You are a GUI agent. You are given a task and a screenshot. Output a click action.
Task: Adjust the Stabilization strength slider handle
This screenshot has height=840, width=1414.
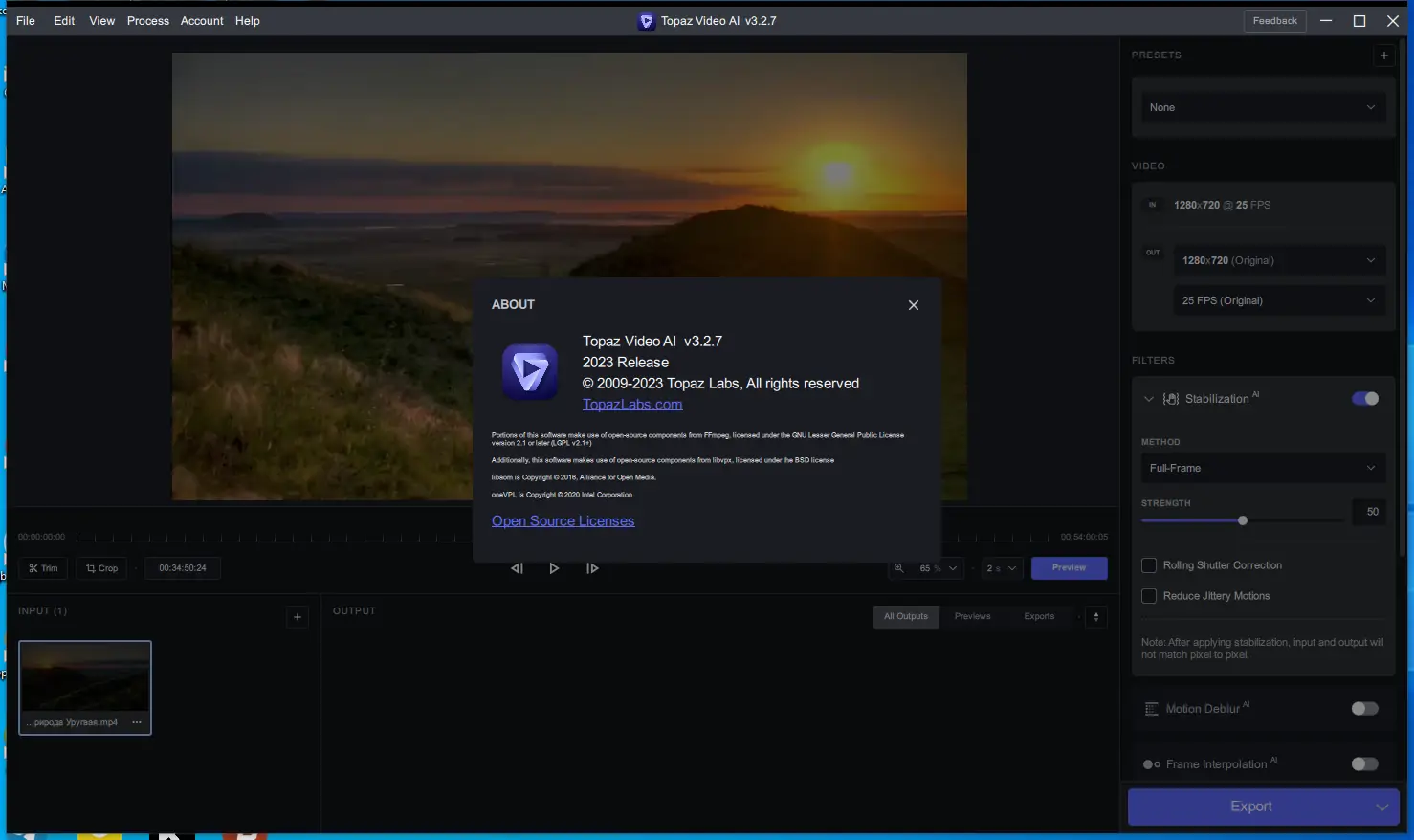1243,520
